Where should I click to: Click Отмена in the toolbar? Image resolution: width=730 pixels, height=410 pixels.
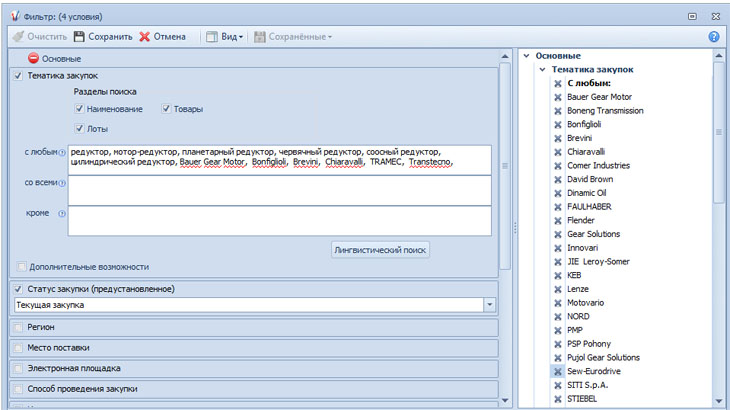[162, 37]
